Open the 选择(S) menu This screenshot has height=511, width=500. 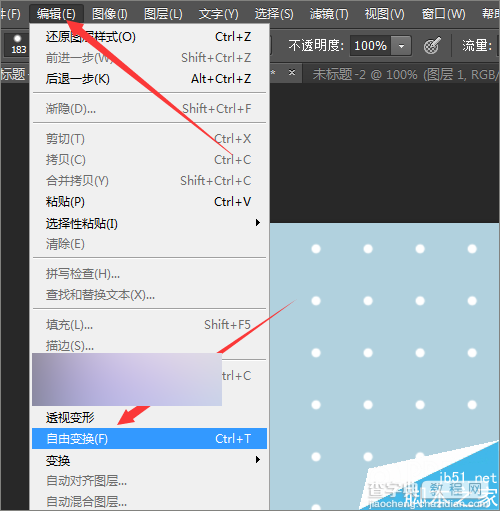click(x=274, y=14)
